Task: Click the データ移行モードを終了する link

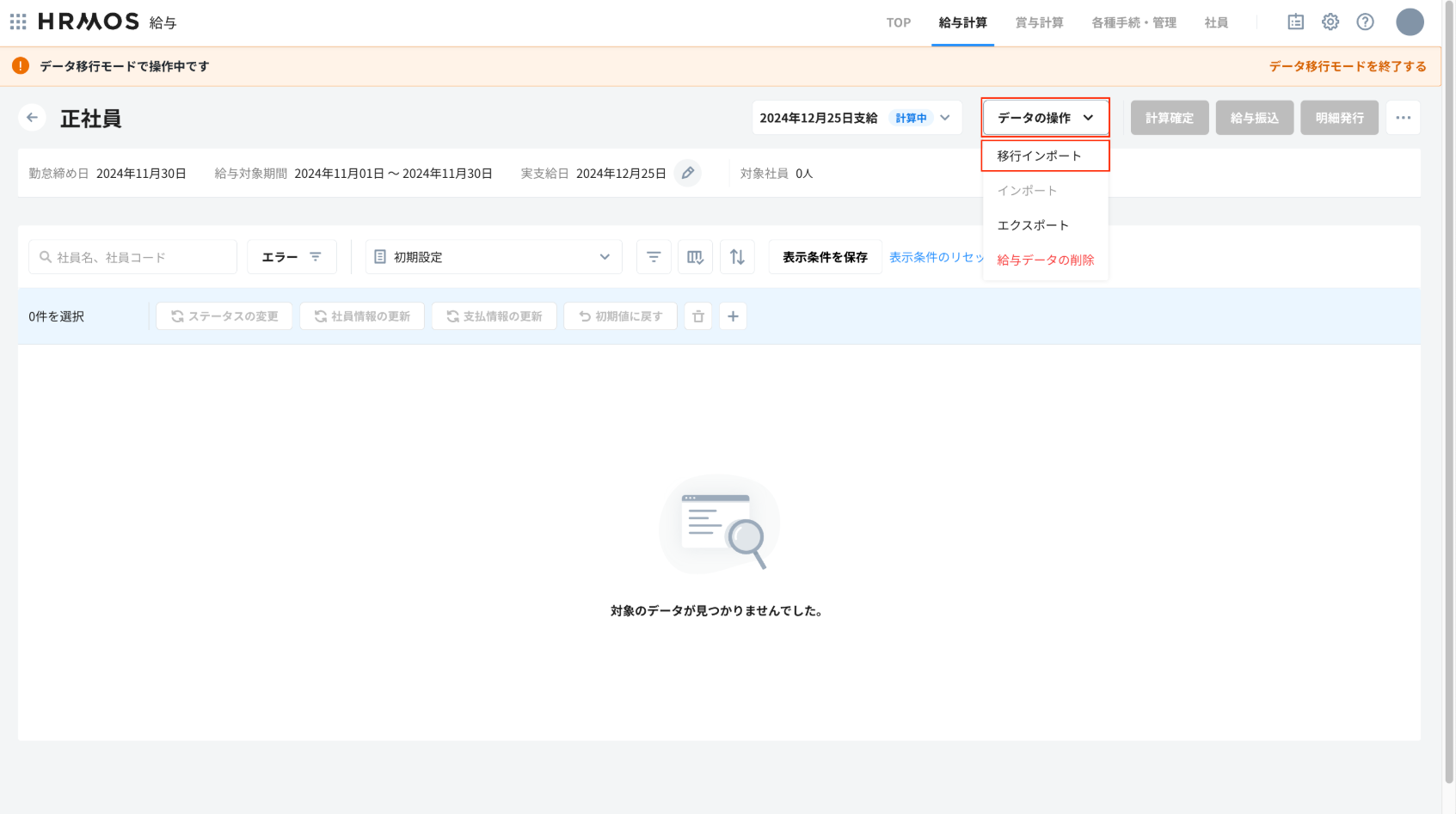Action: 1347,66
